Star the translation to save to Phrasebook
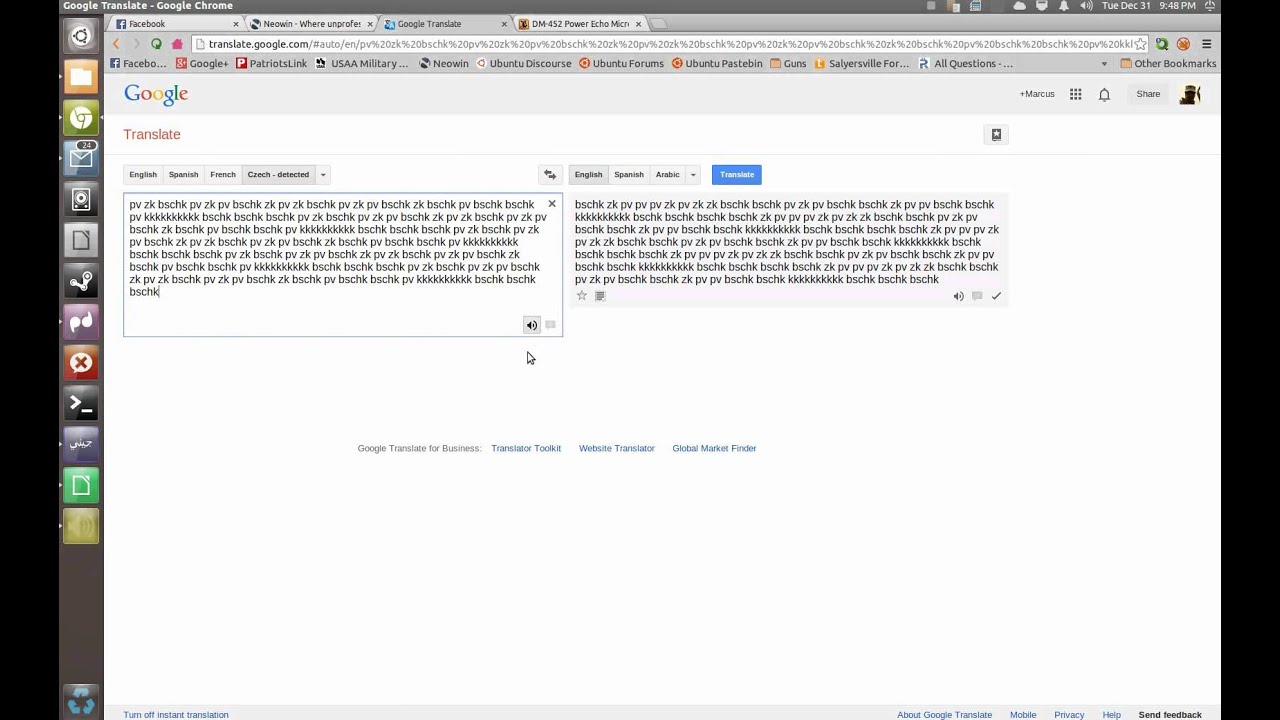This screenshot has width=1280, height=720. [581, 296]
